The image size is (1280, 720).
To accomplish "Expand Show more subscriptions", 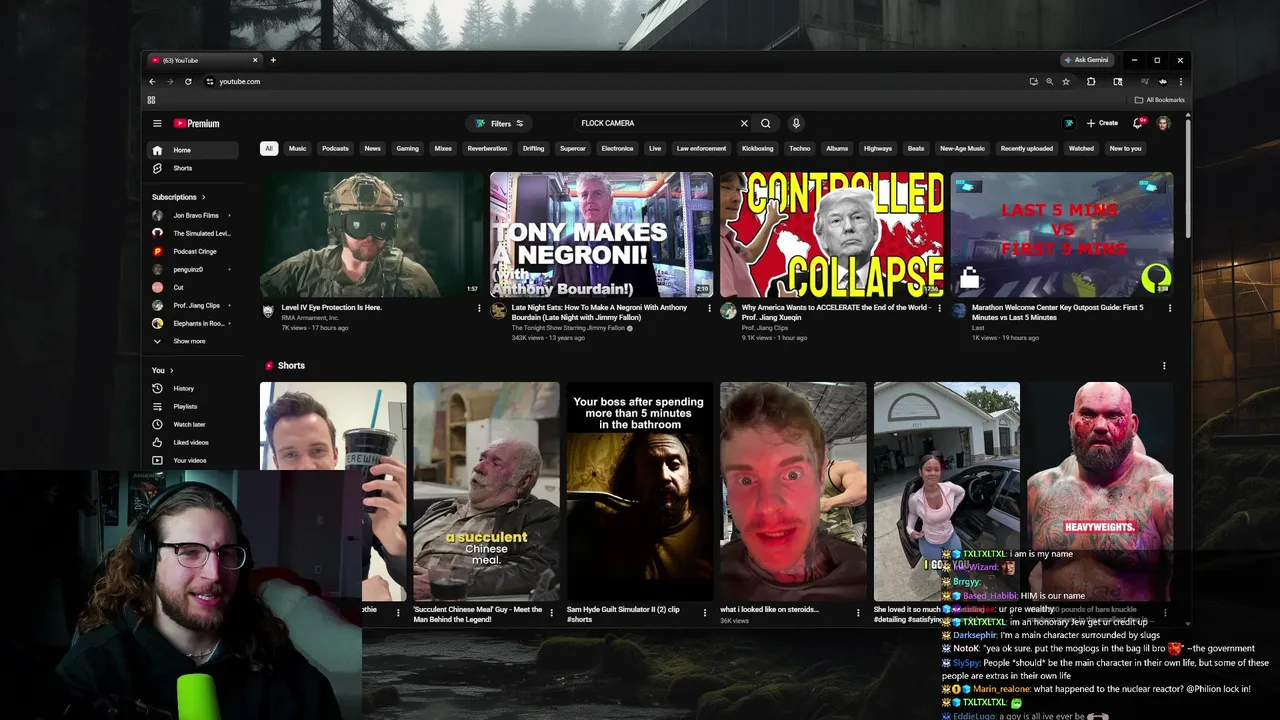I will click(x=194, y=341).
